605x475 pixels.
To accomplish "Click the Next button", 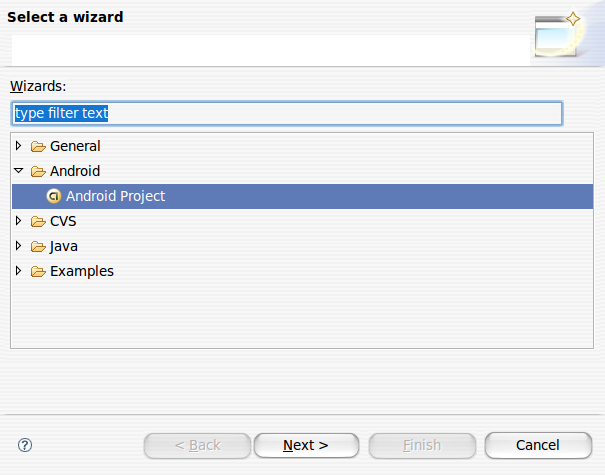I will (x=306, y=445).
